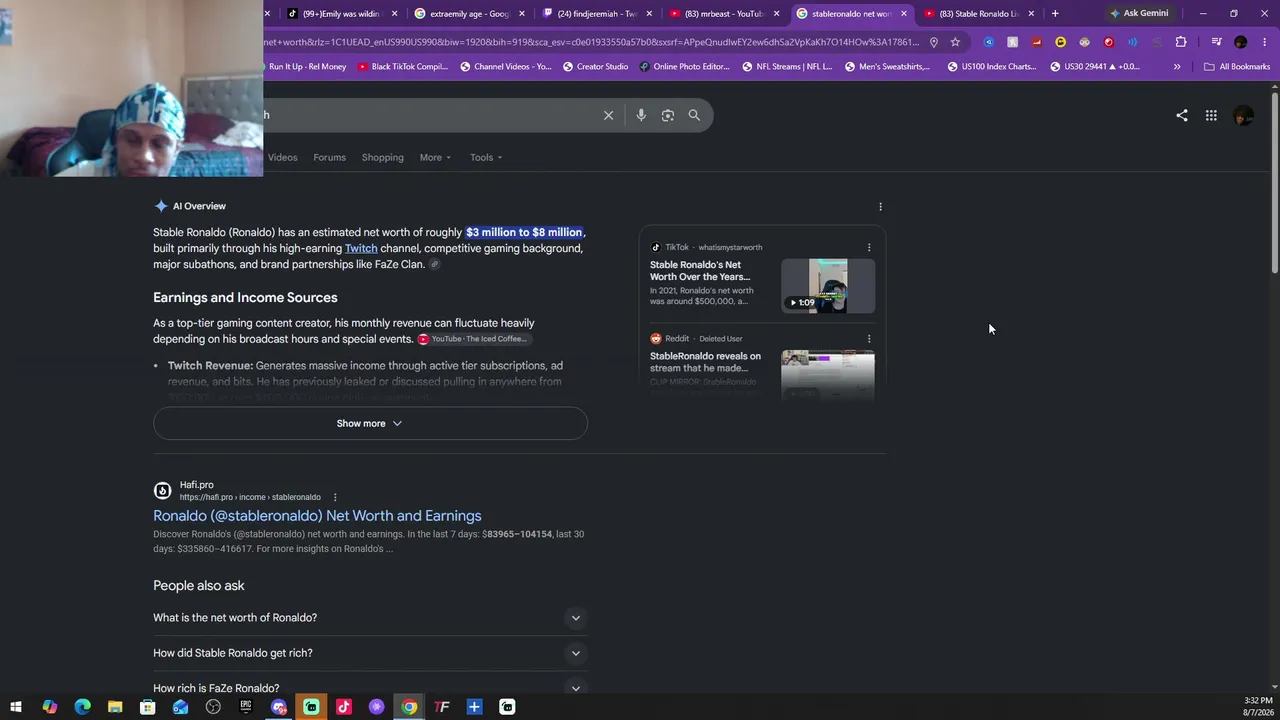Open the Hafi.pro result options menu

click(x=335, y=497)
